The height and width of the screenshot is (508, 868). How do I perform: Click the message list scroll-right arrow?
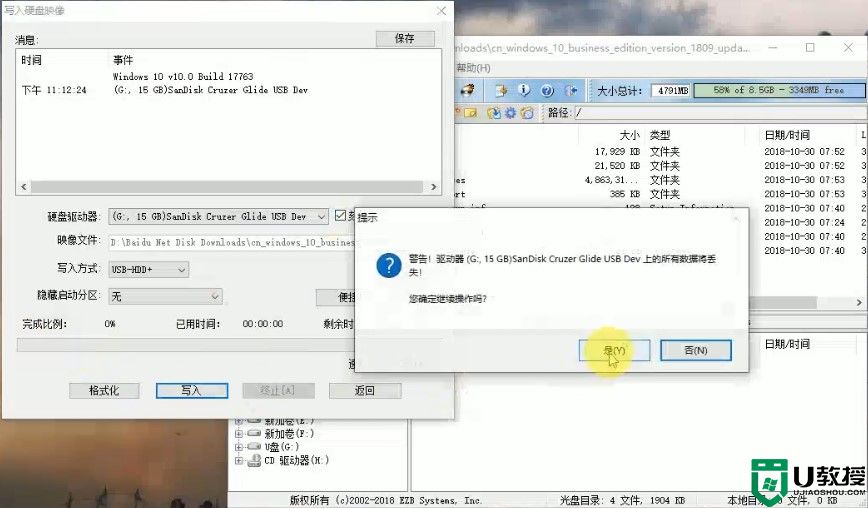click(x=433, y=187)
